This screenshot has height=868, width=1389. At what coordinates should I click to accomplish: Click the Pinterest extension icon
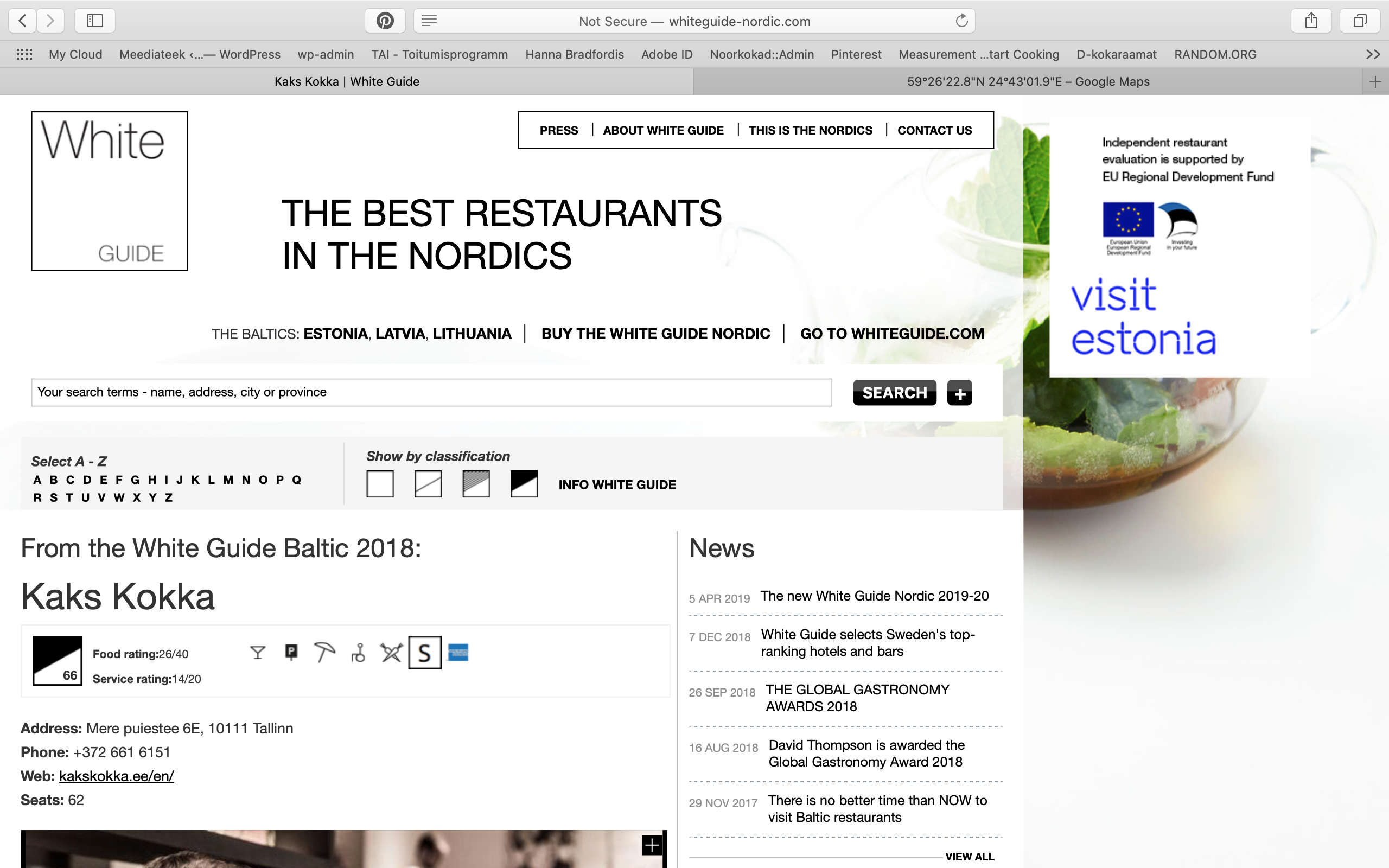point(385,21)
